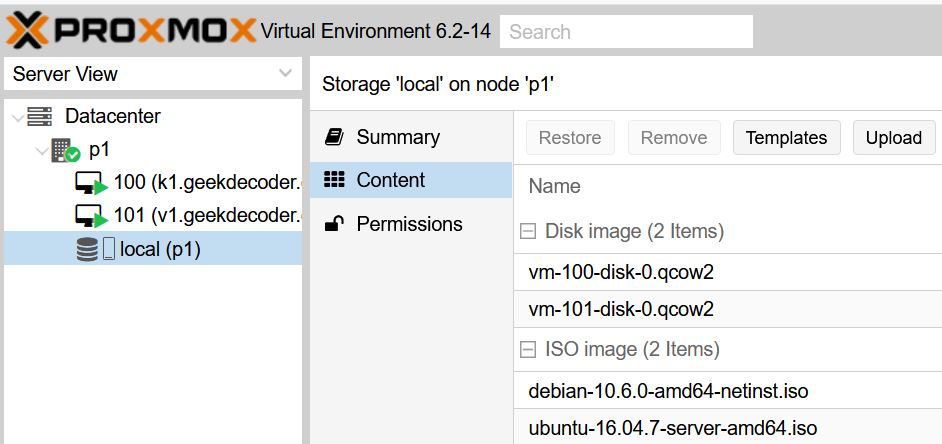Click the Content grid icon

[336, 180]
